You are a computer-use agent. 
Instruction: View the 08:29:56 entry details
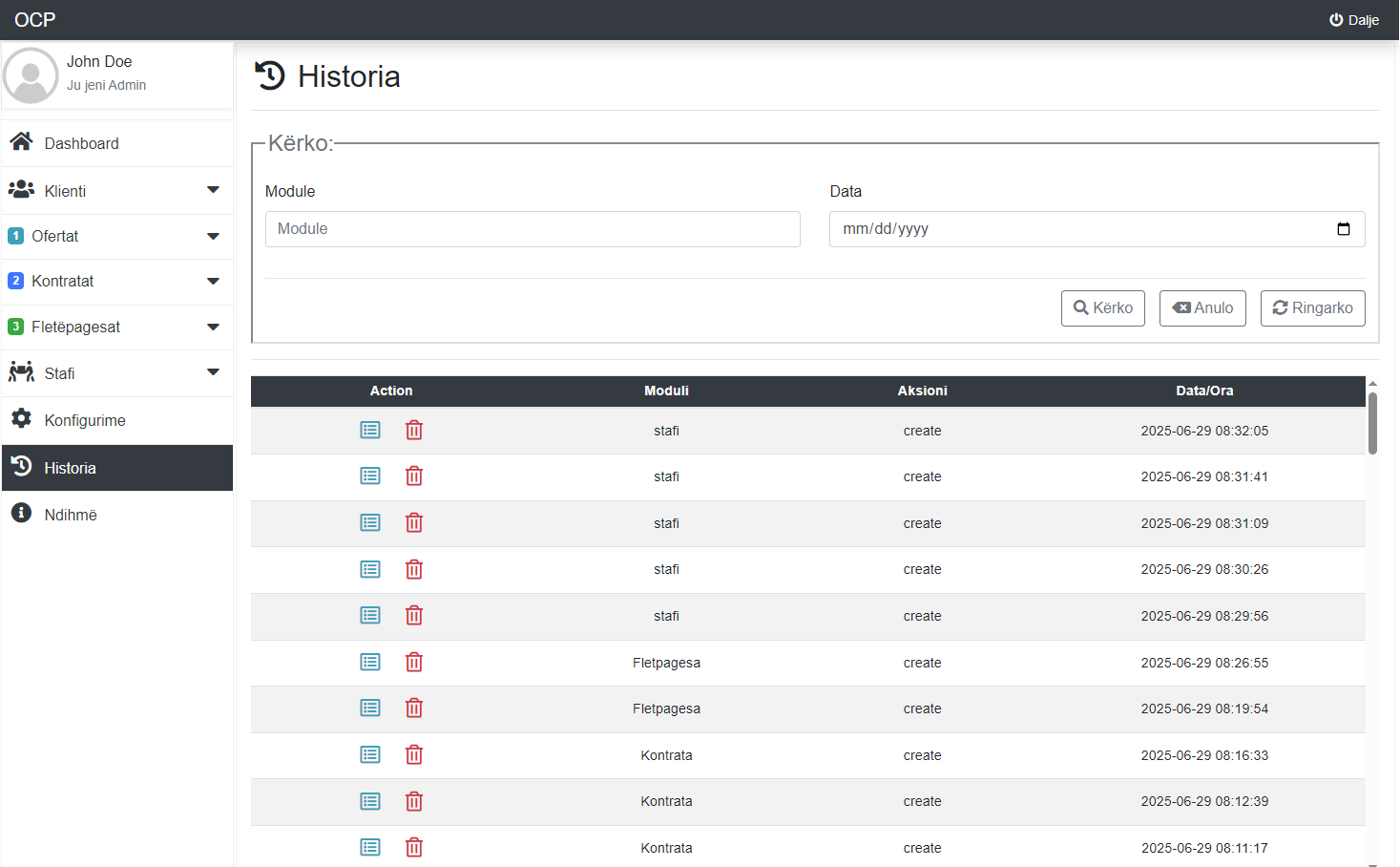tap(370, 616)
